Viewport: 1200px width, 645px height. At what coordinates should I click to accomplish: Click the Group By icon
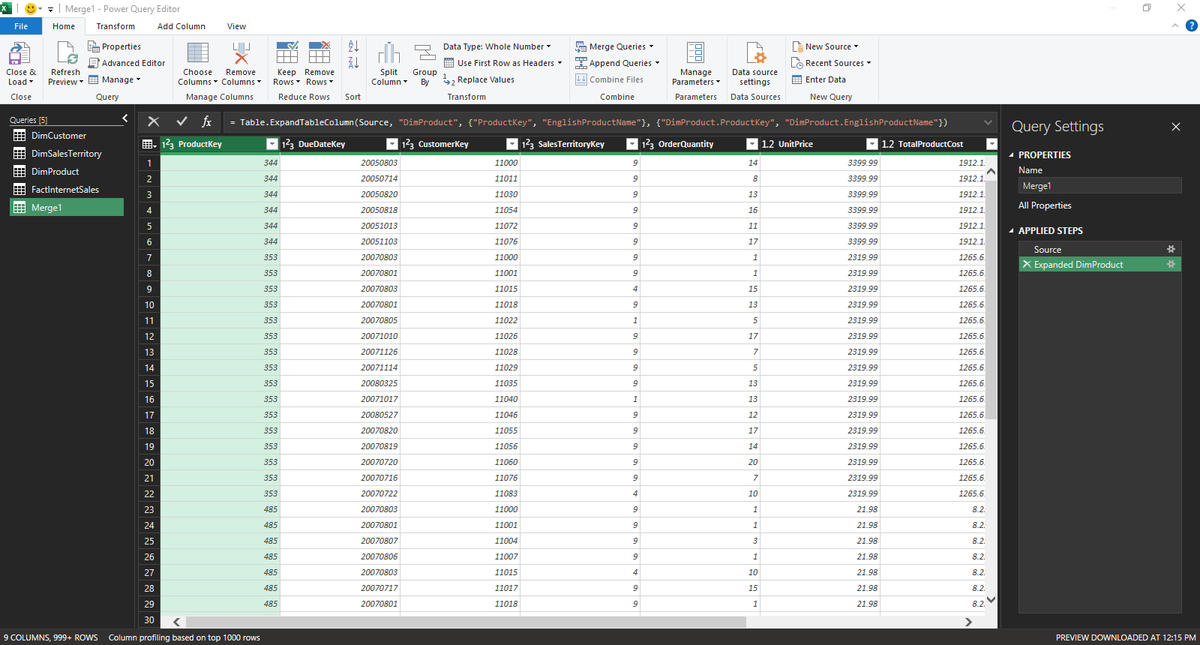(425, 54)
